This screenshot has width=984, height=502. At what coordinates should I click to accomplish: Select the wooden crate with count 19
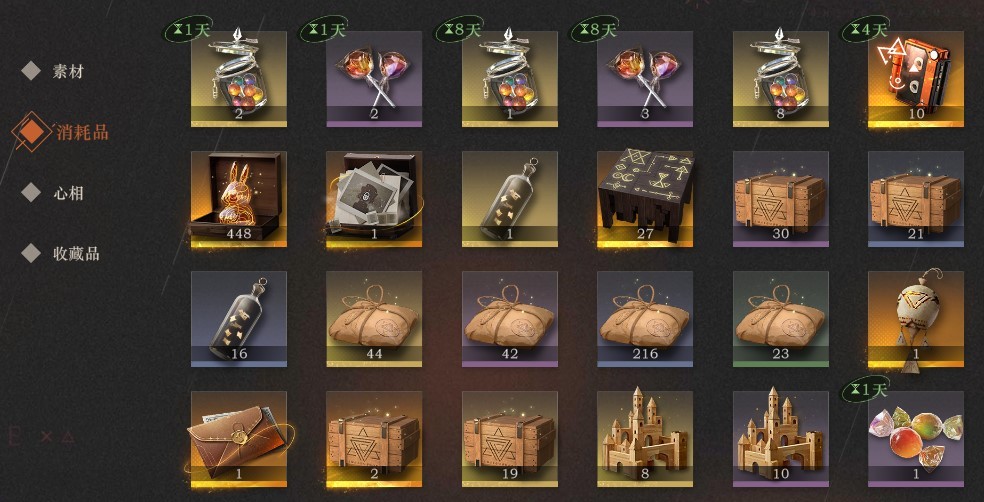pyautogui.click(x=510, y=439)
